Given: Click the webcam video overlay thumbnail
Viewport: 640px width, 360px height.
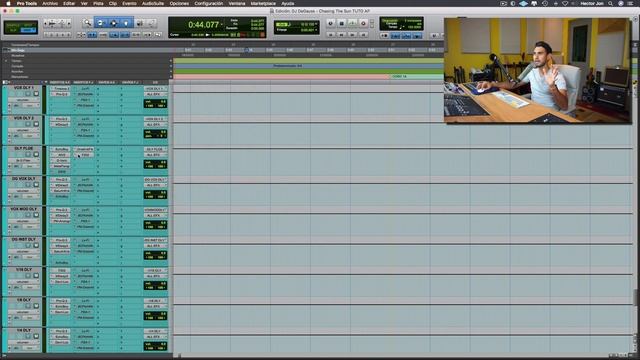Looking at the screenshot, I should point(538,70).
